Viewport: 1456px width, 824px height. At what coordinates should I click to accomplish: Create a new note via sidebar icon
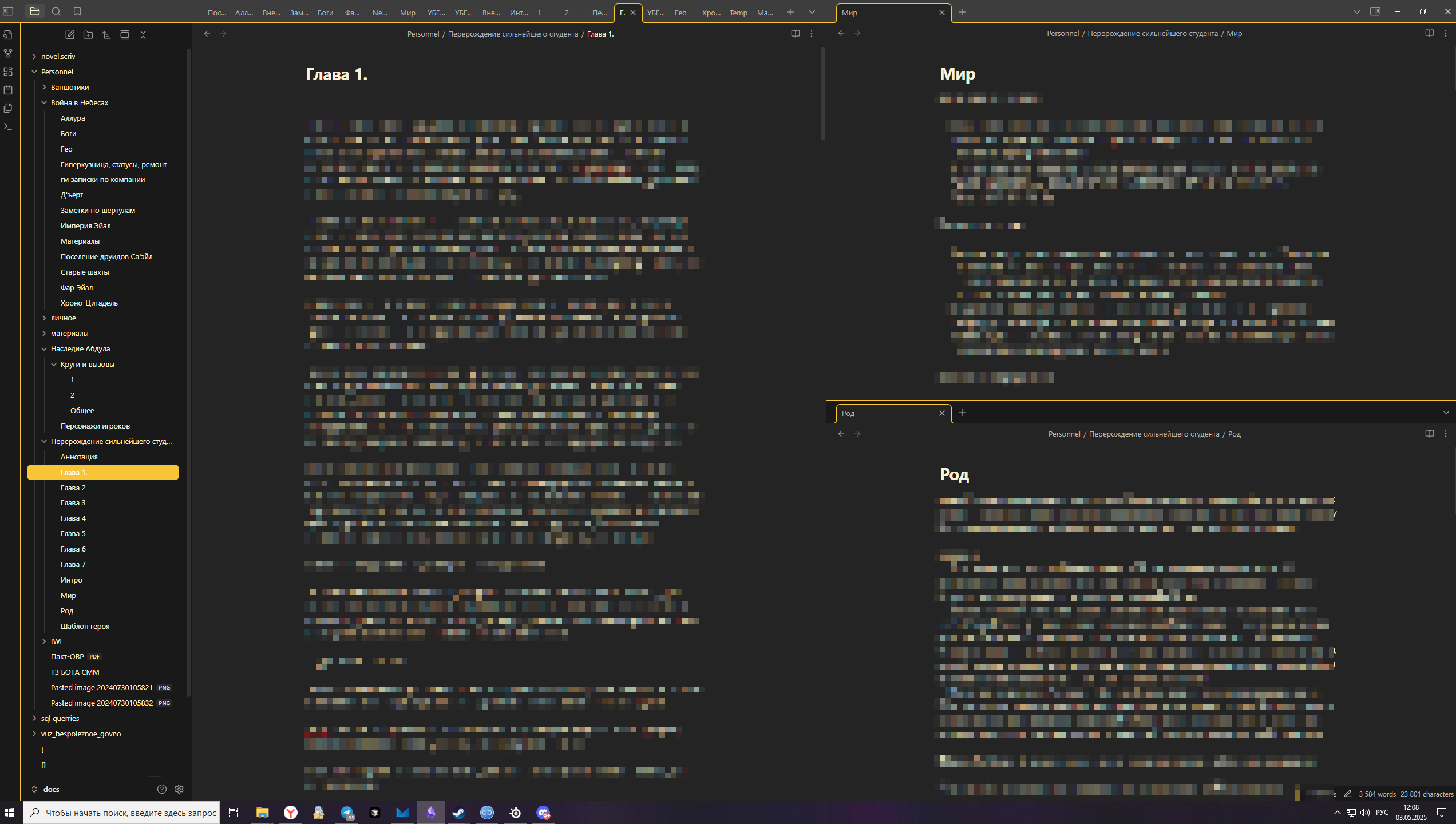pyautogui.click(x=70, y=35)
